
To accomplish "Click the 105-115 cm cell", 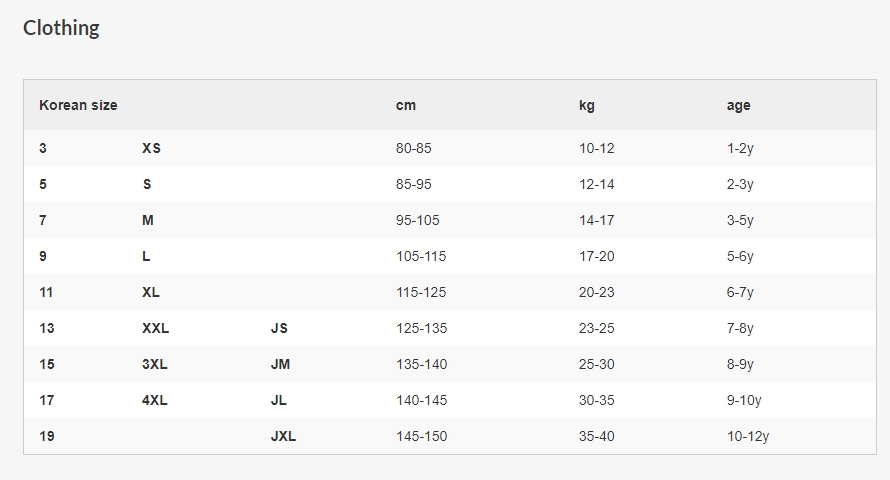I will click(x=421, y=256).
